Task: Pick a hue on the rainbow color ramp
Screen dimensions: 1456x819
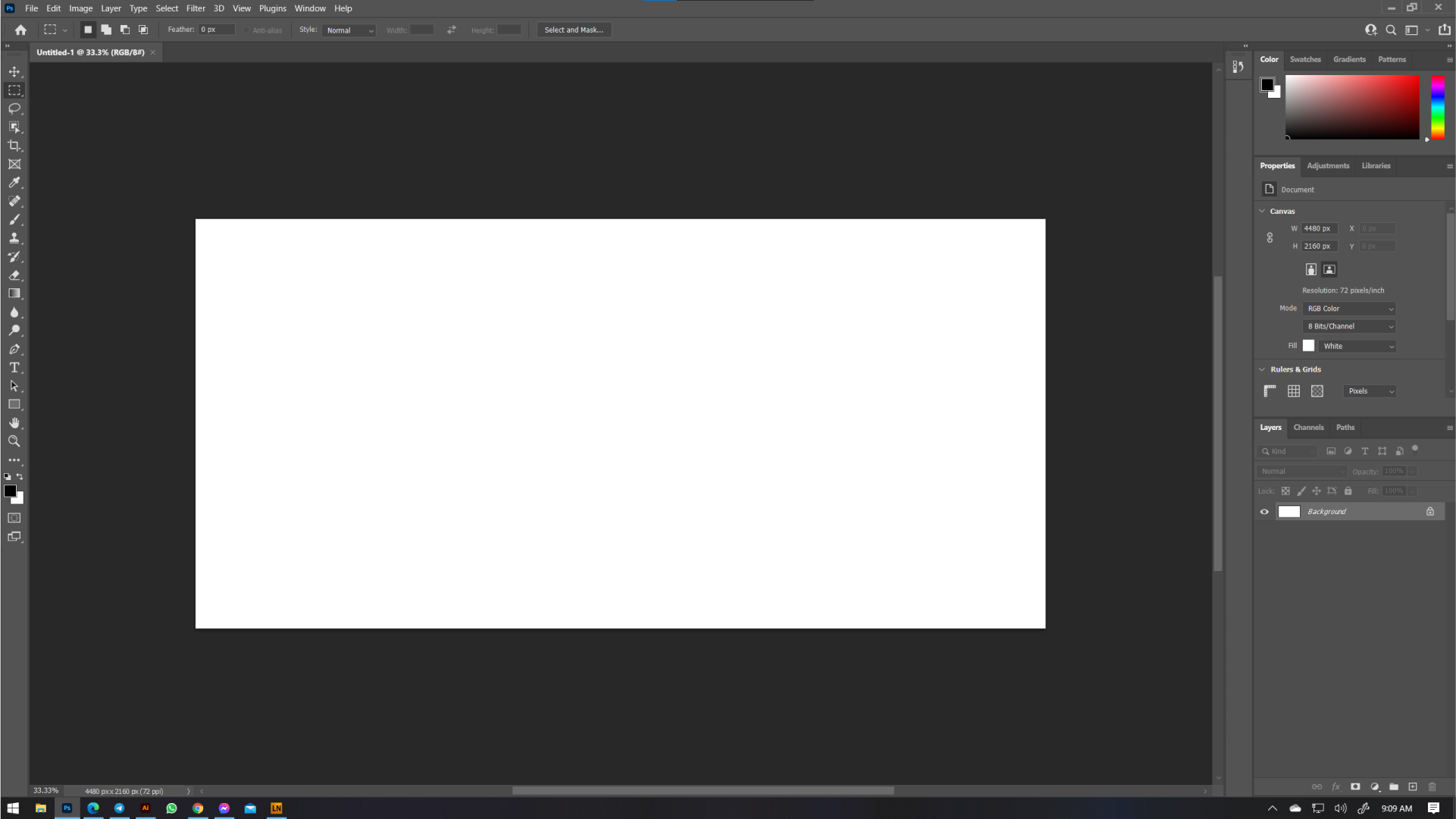Action: [1437, 106]
